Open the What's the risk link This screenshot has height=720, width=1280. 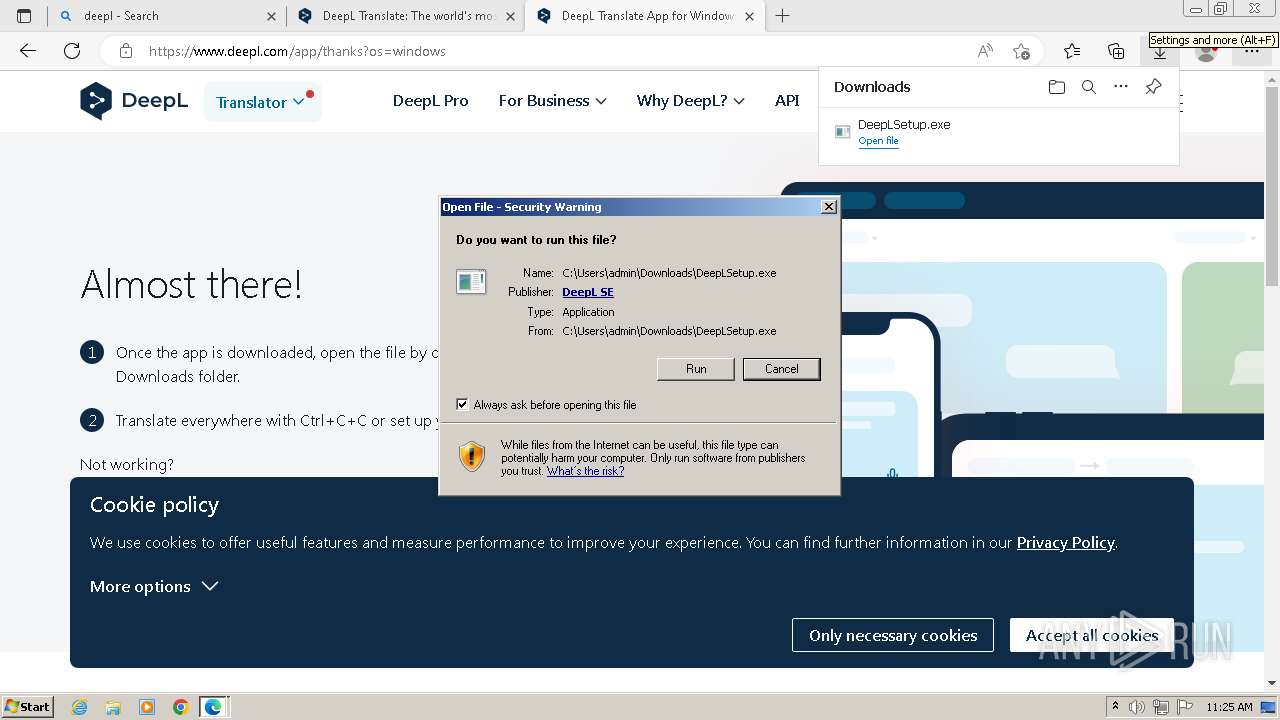585,471
